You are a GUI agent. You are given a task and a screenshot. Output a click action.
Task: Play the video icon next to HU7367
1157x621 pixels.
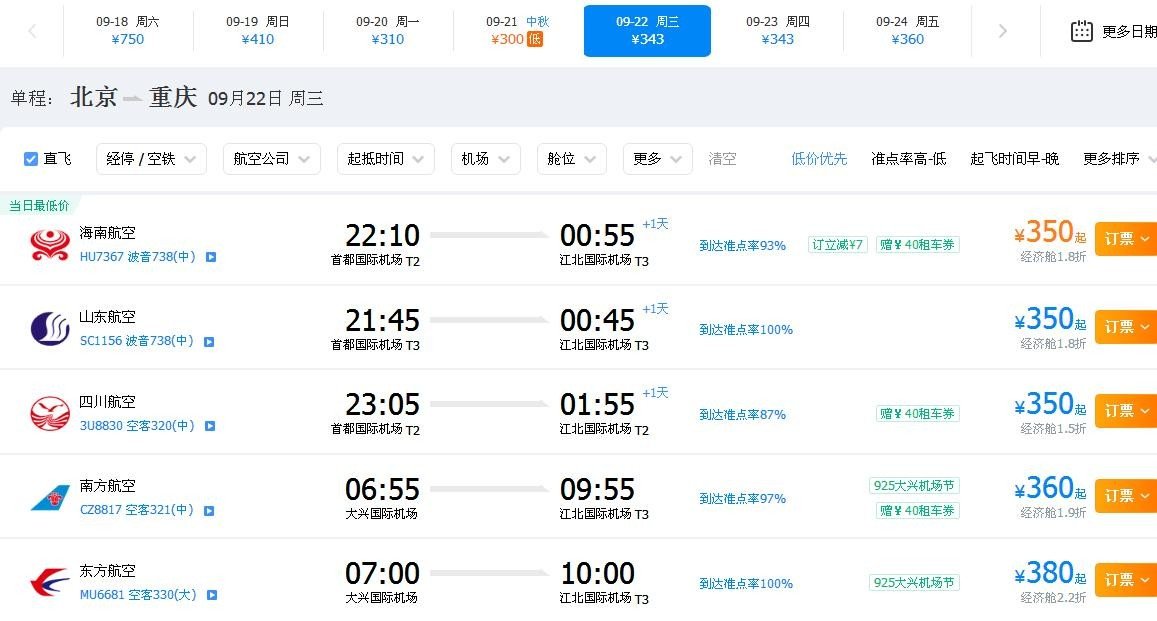(x=209, y=257)
